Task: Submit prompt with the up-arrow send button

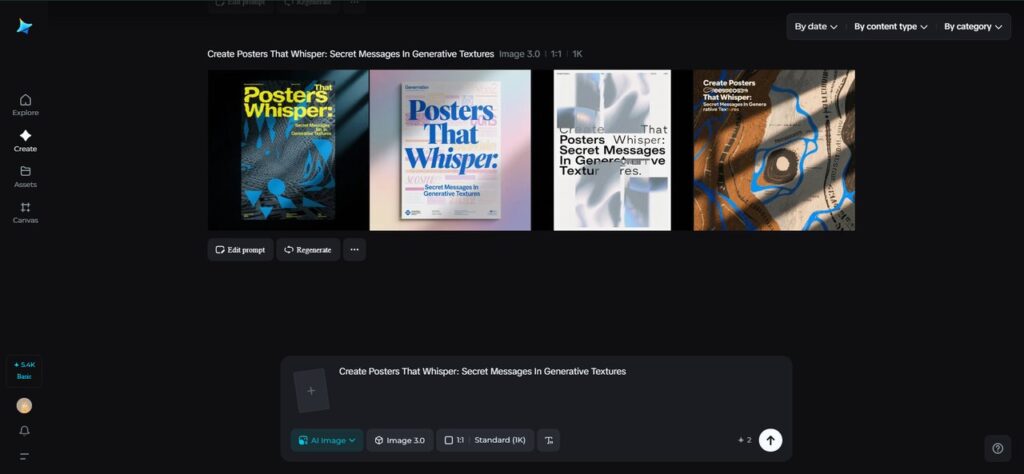Action: [770, 440]
